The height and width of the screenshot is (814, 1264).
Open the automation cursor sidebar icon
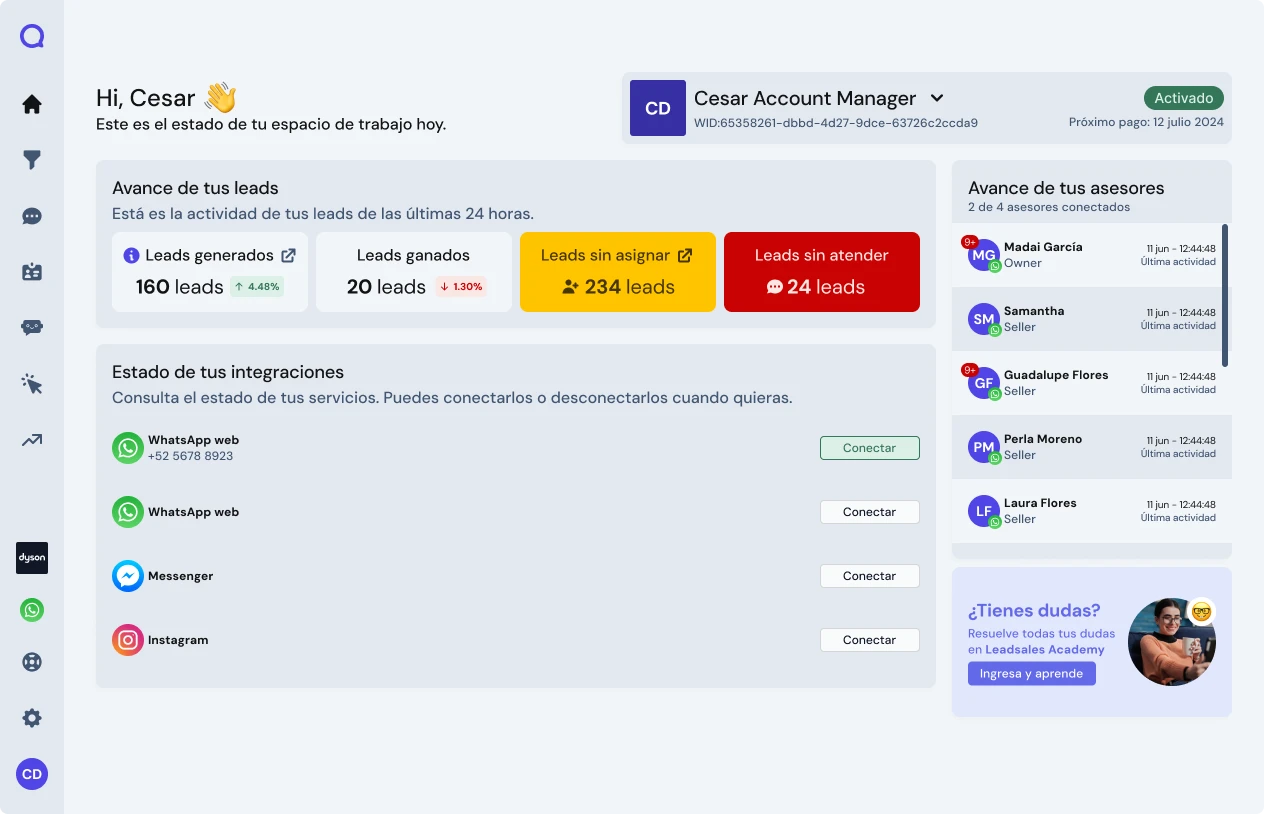31,383
